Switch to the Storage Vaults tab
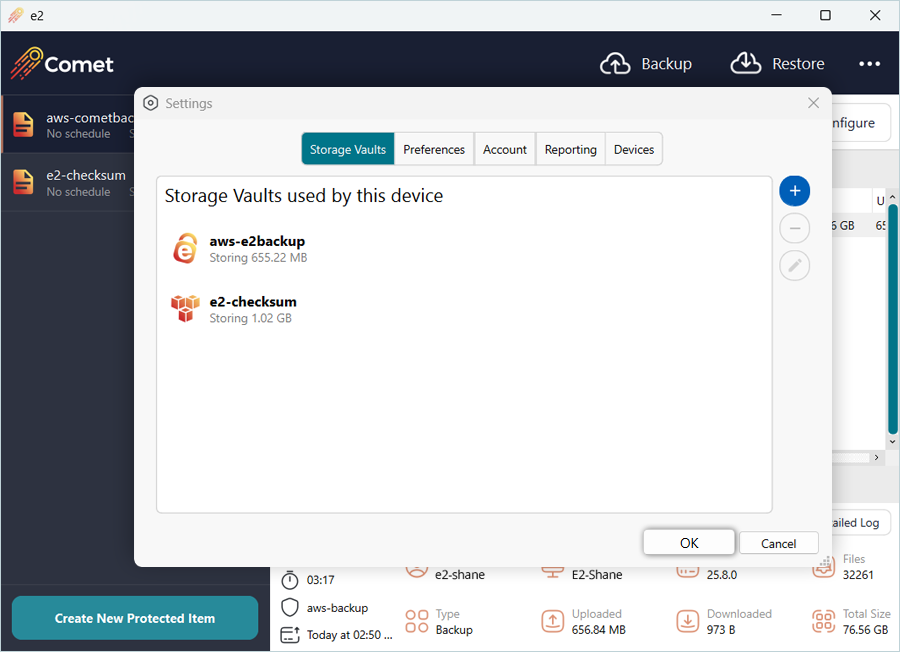The image size is (900, 652). (348, 149)
